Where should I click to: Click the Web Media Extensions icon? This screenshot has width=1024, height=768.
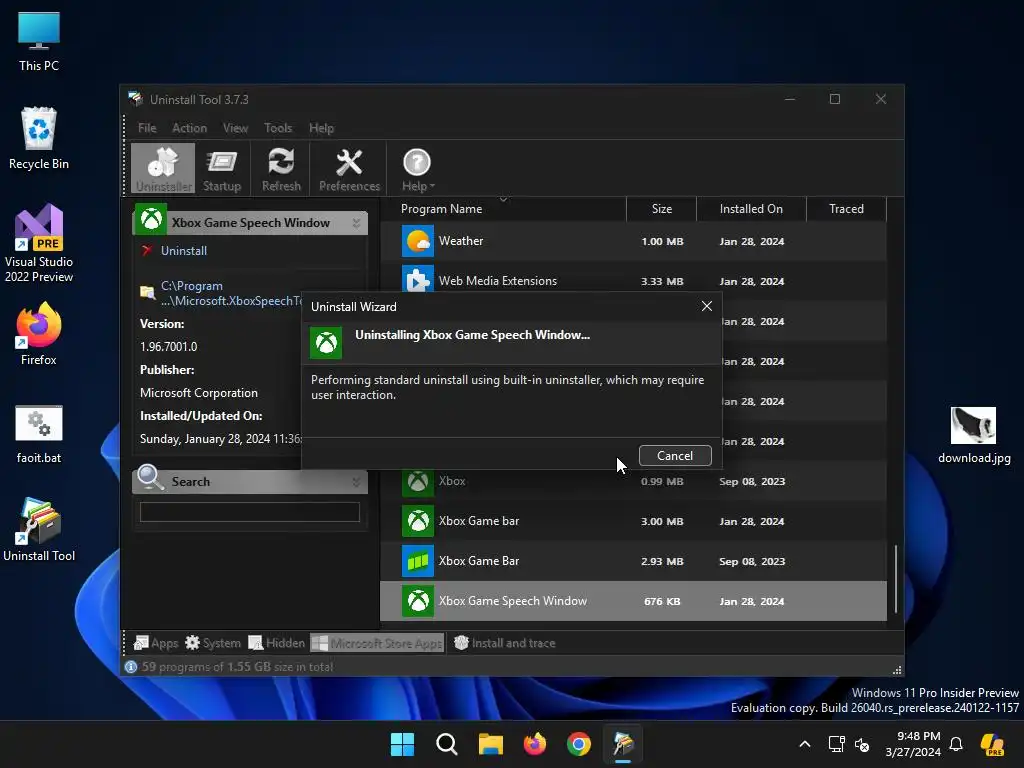point(418,280)
